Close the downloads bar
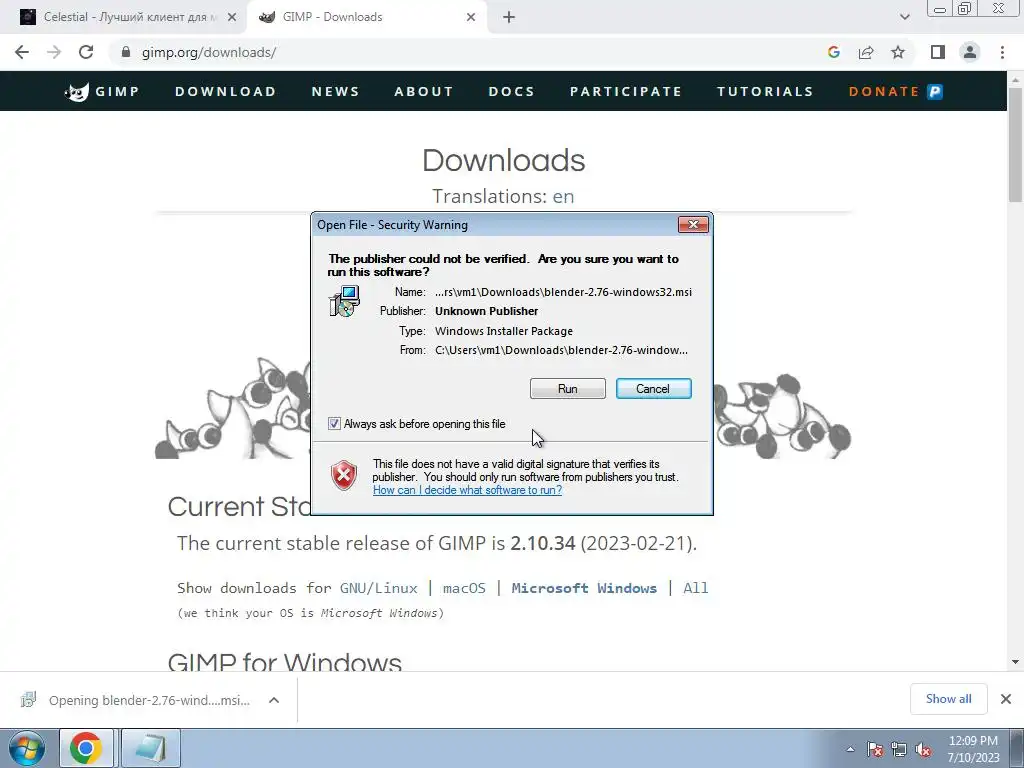Image resolution: width=1024 pixels, height=768 pixels. point(1006,699)
